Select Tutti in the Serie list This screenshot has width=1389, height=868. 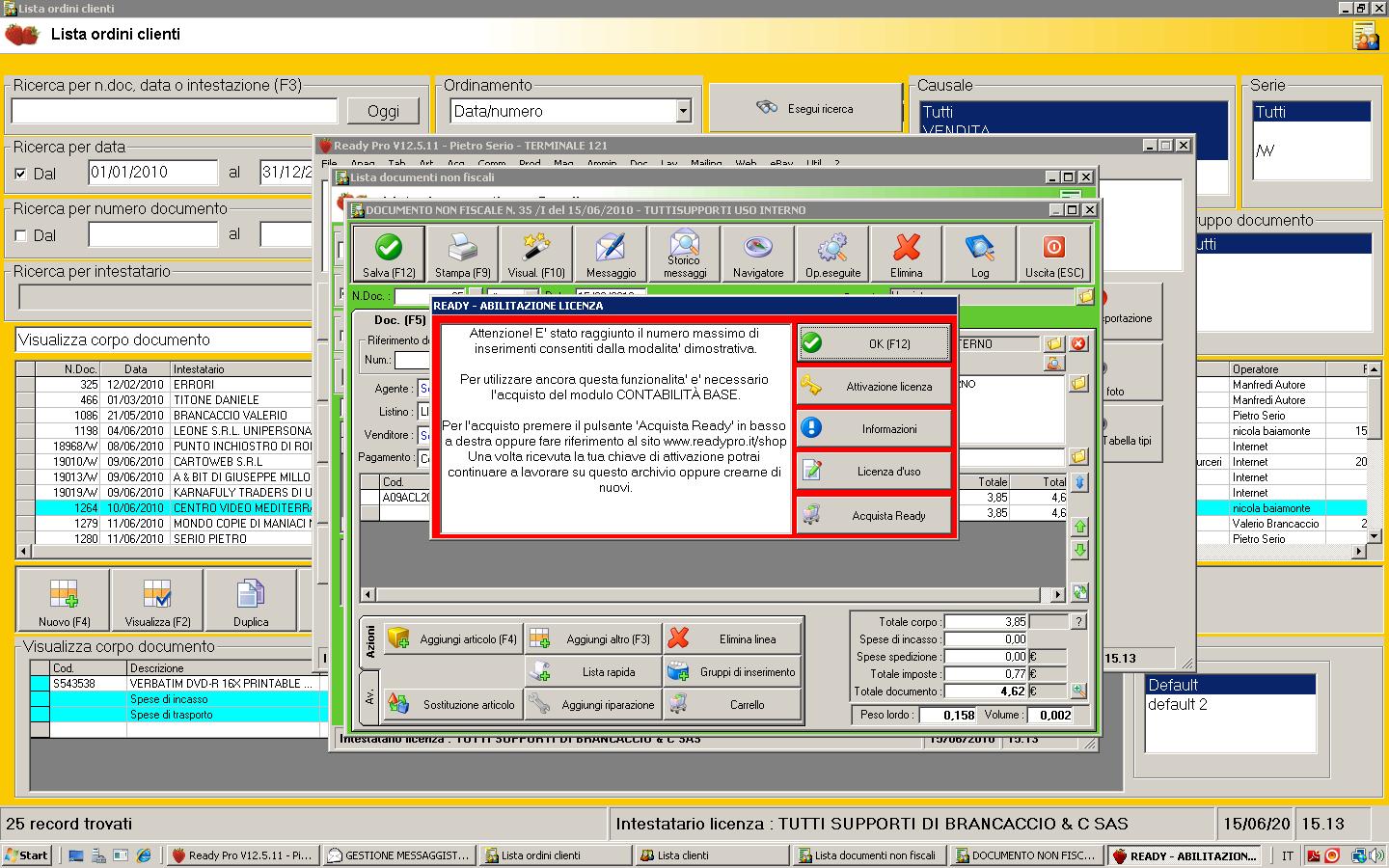pyautogui.click(x=1312, y=112)
